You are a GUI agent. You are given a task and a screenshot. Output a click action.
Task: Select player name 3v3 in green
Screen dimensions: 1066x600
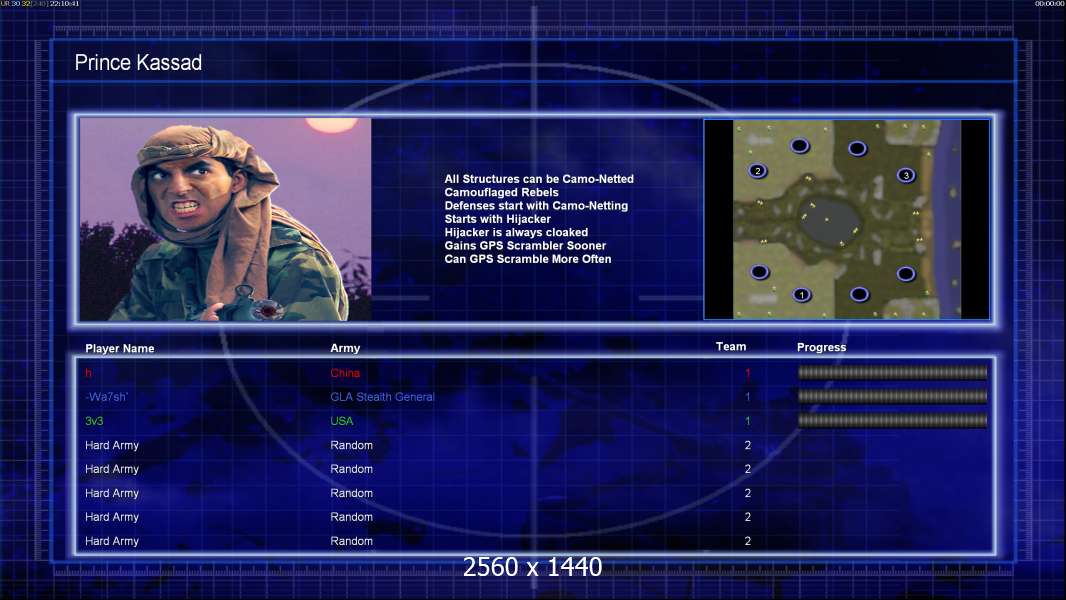[94, 421]
